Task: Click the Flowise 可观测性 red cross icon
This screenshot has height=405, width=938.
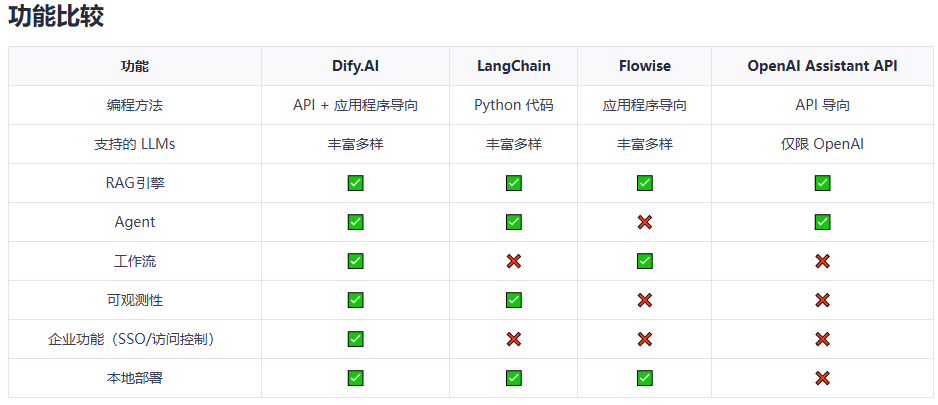Action: click(644, 300)
